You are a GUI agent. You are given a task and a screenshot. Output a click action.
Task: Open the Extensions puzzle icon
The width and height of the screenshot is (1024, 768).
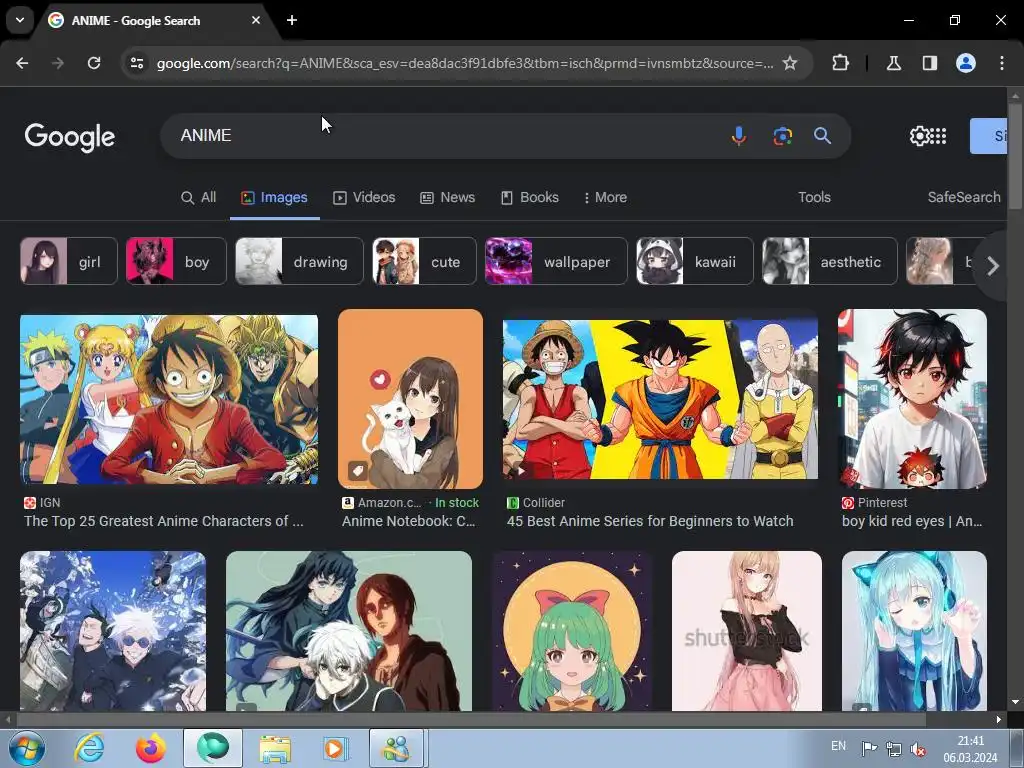click(x=840, y=63)
